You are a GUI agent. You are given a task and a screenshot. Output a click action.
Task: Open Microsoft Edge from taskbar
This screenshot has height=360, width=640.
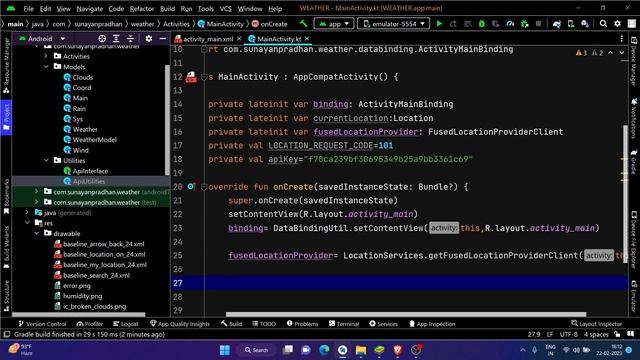coord(324,350)
